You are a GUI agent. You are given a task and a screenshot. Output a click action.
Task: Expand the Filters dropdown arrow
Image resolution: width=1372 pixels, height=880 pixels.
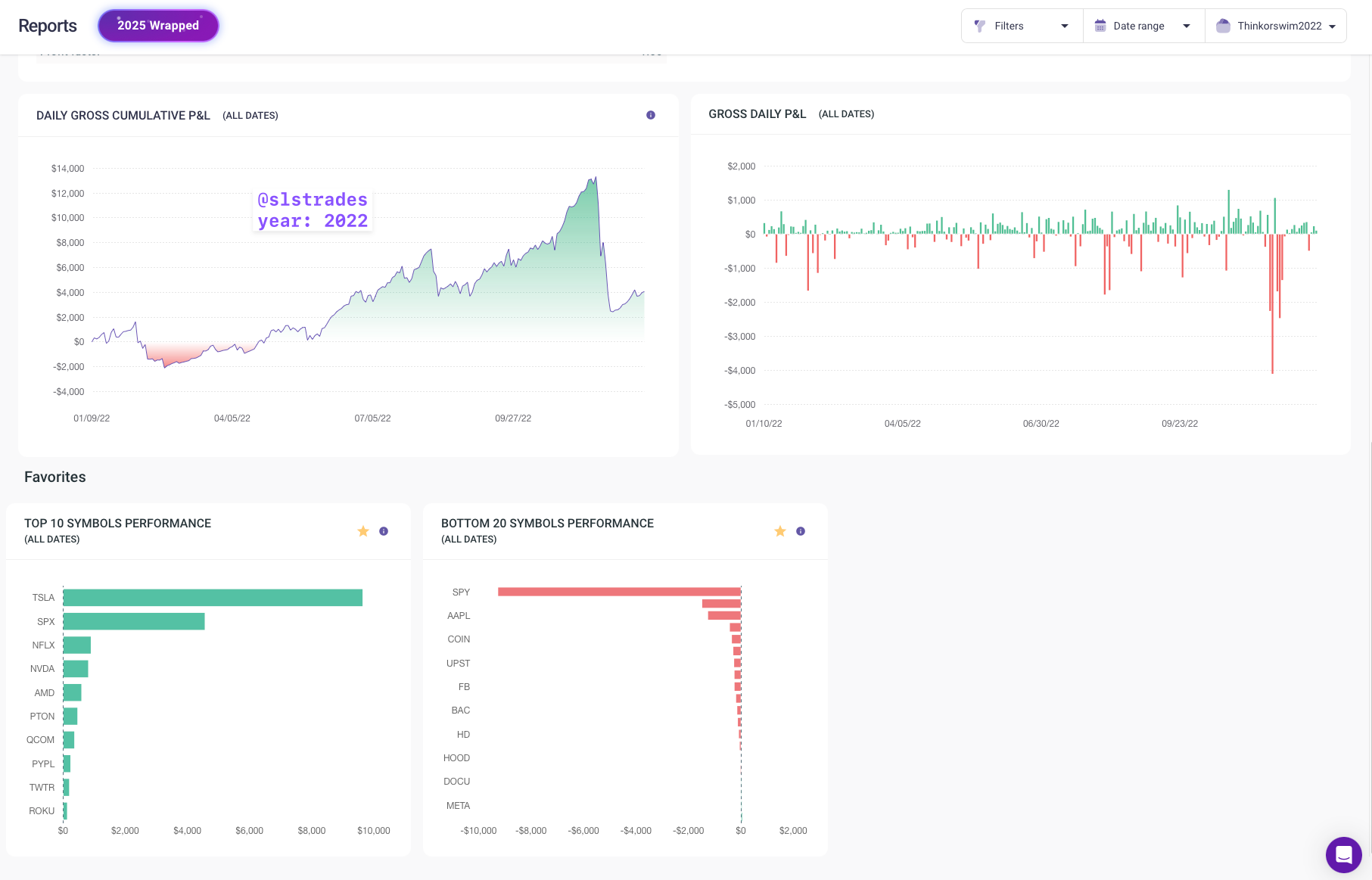point(1065,26)
